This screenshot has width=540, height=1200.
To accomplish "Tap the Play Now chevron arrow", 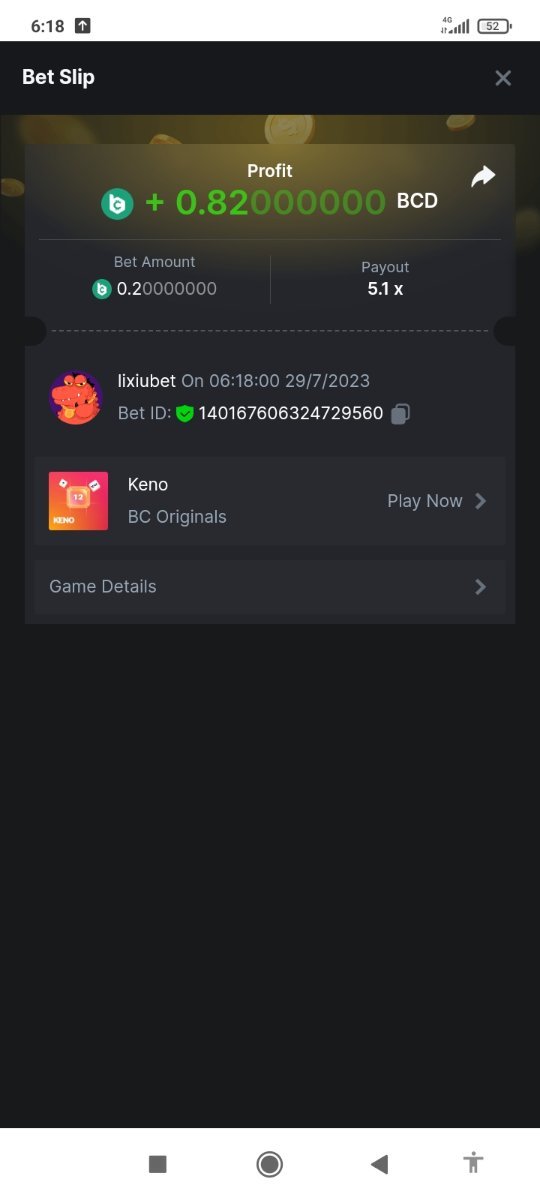I will 481,501.
